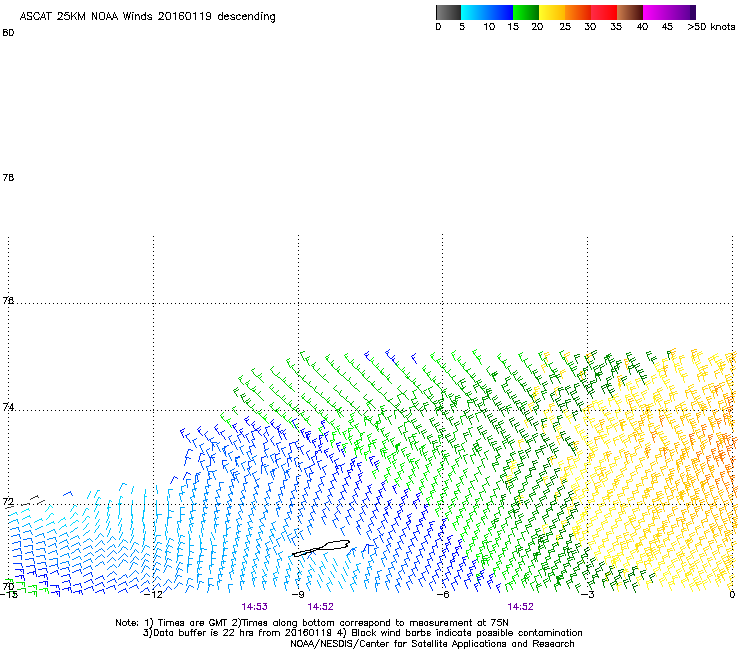Image resolution: width=740 pixels, height=650 pixels.
Task: Click the purple '14:52' time stamp near -3
Action: [x=520, y=607]
